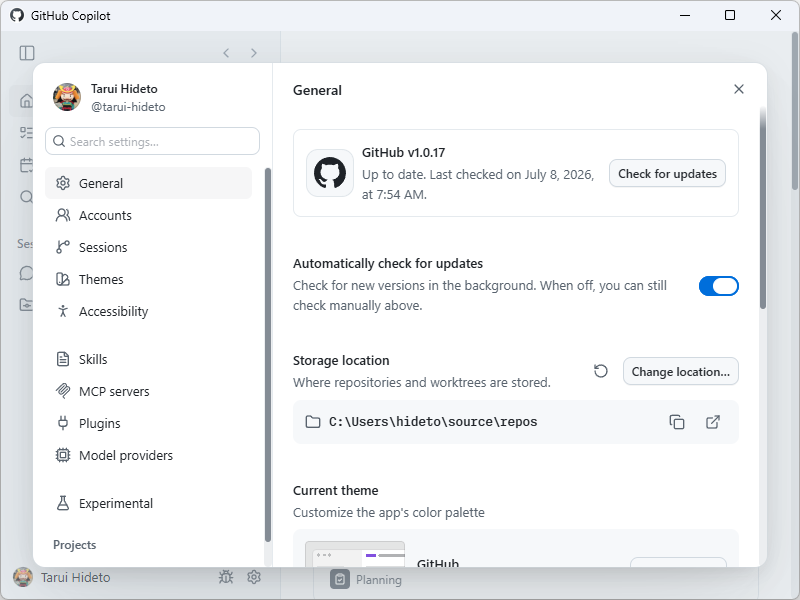Click the folder icon beside repos path
The height and width of the screenshot is (600, 800).
[x=313, y=422]
